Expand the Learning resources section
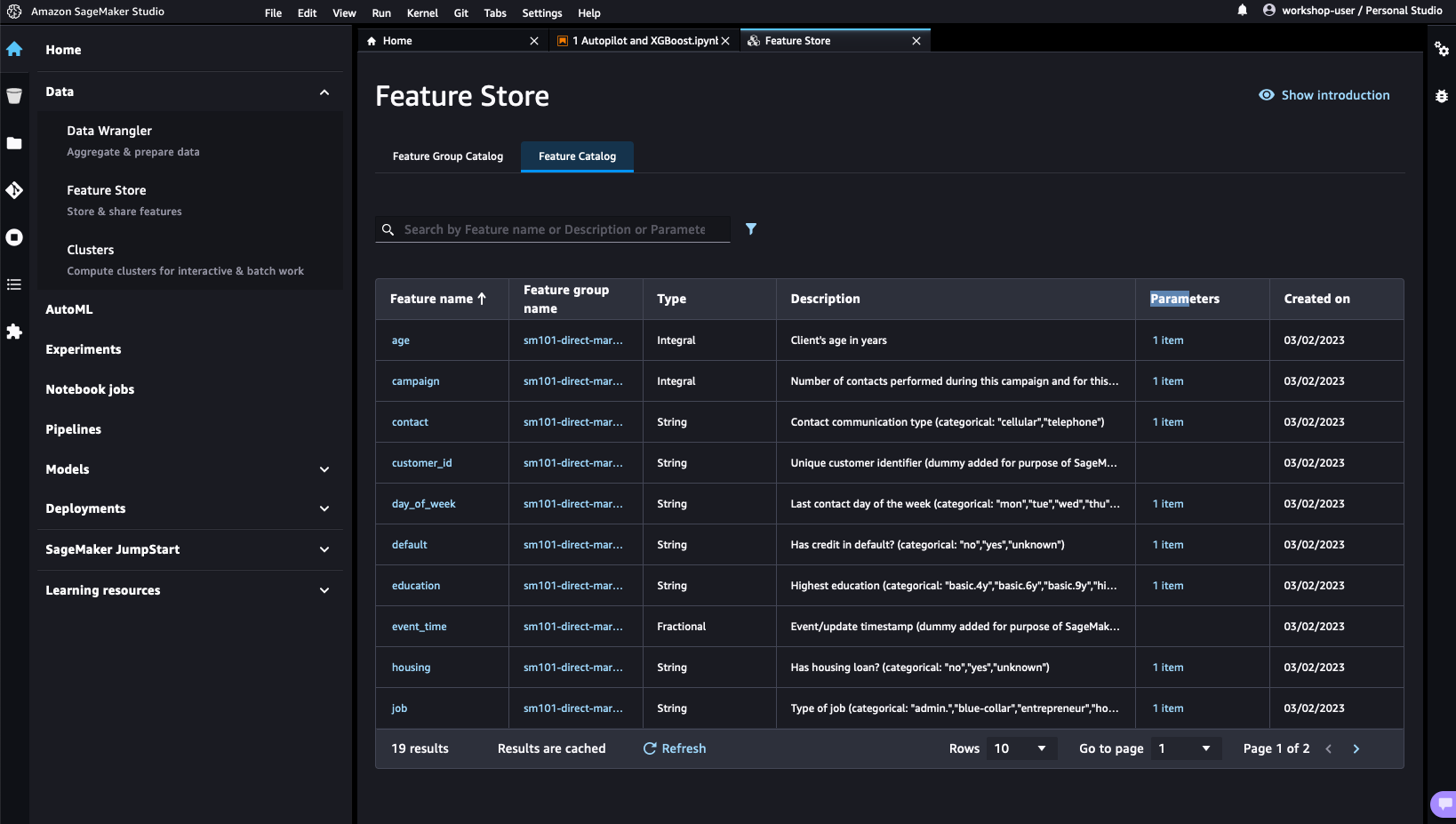The height and width of the screenshot is (824, 1456). [x=324, y=590]
